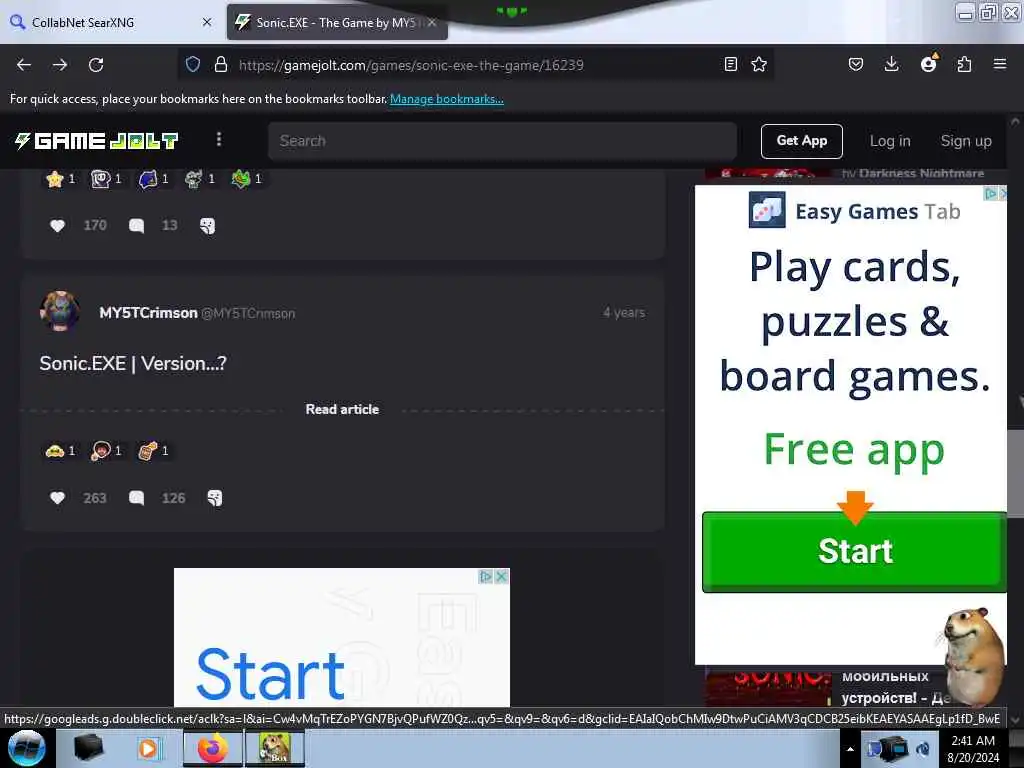Click the blue creature reaction sticker

pyautogui.click(x=148, y=178)
